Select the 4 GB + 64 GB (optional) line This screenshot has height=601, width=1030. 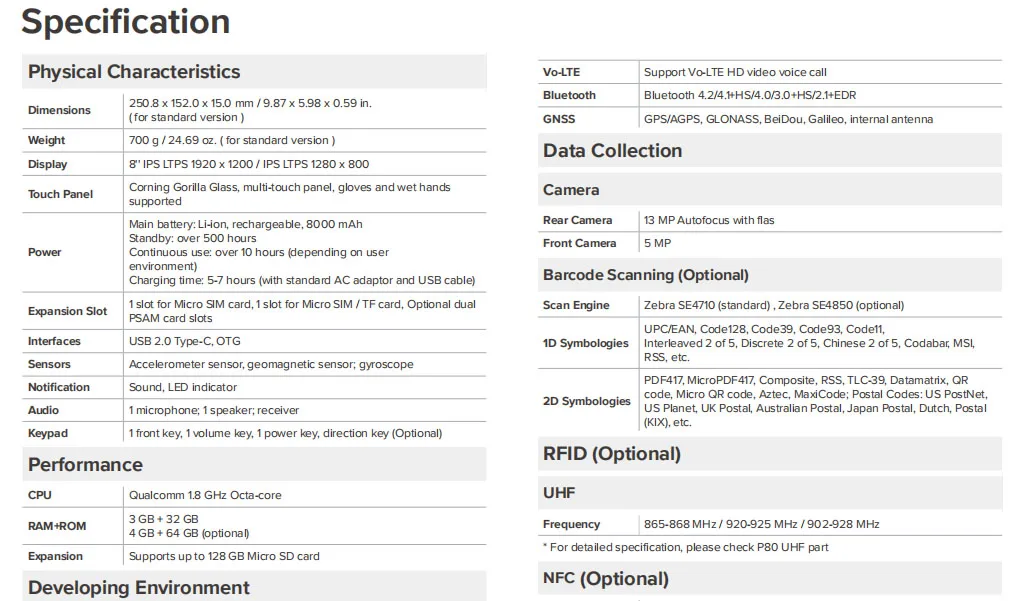pos(189,533)
